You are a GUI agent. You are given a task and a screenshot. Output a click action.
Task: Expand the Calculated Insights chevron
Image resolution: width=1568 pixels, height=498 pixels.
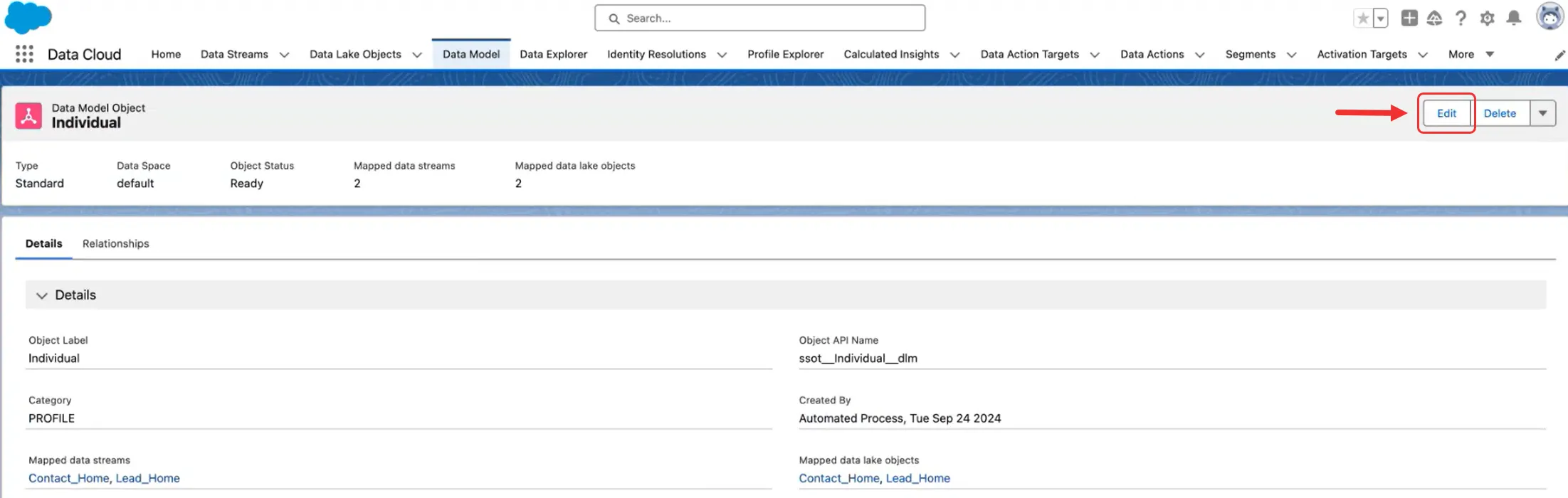955,55
